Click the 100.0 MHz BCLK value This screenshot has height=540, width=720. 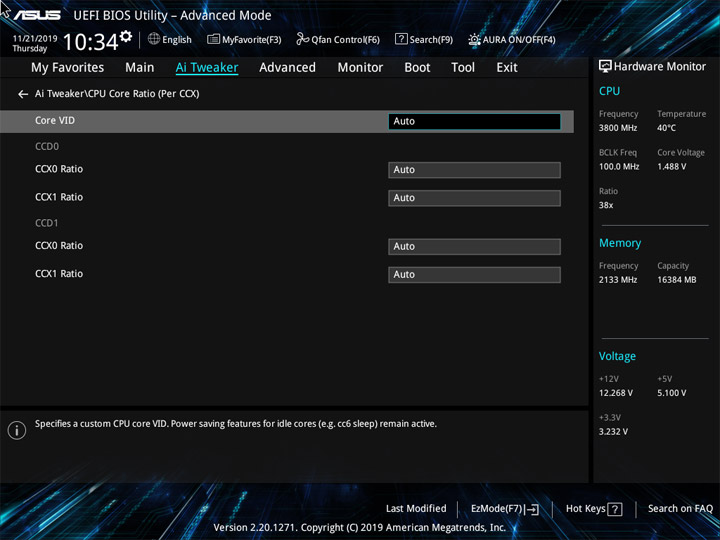[619, 167]
